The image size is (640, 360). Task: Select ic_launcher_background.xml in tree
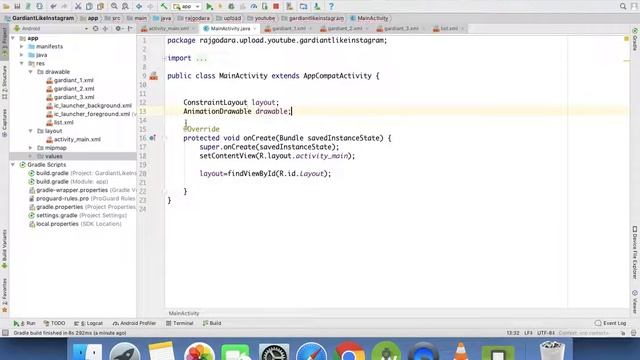tap(93, 106)
